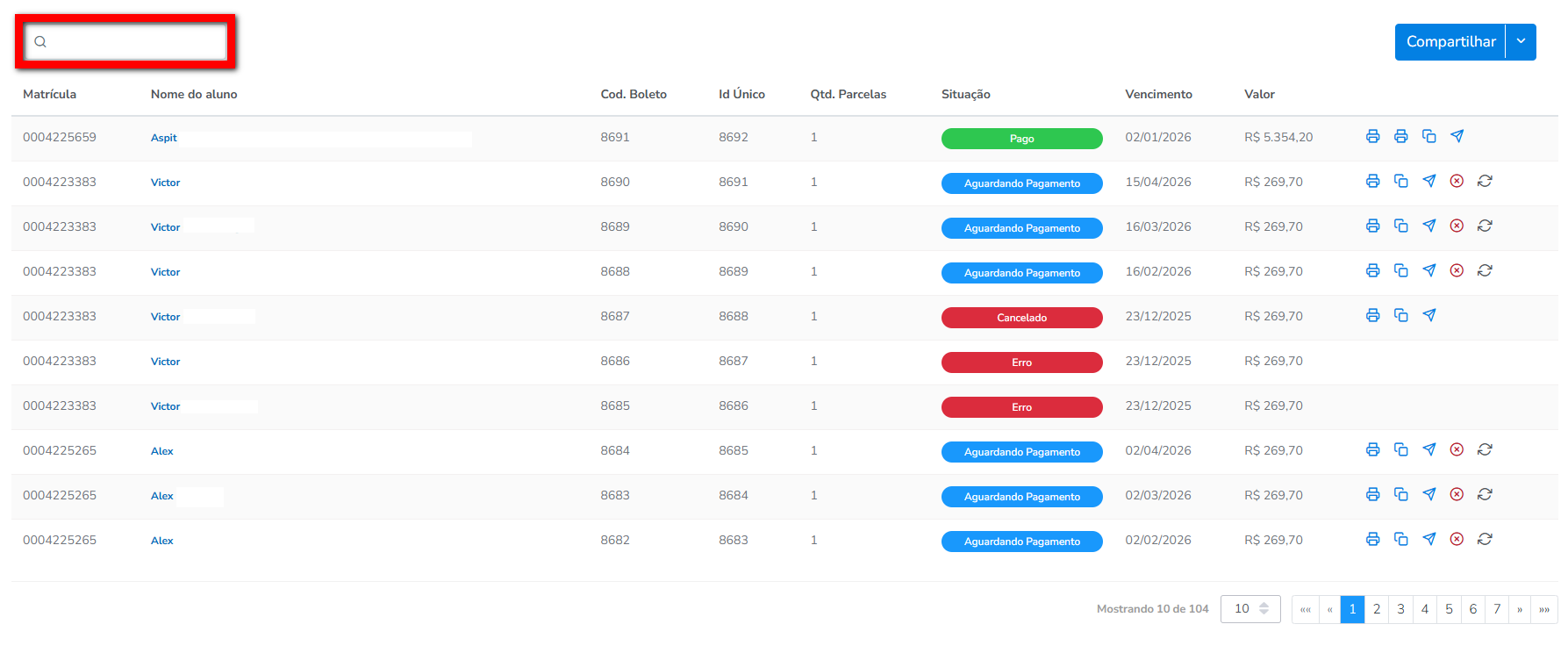The height and width of the screenshot is (653, 1568).
Task: Click the red cancel icon for boleto 8690
Action: tap(1457, 182)
